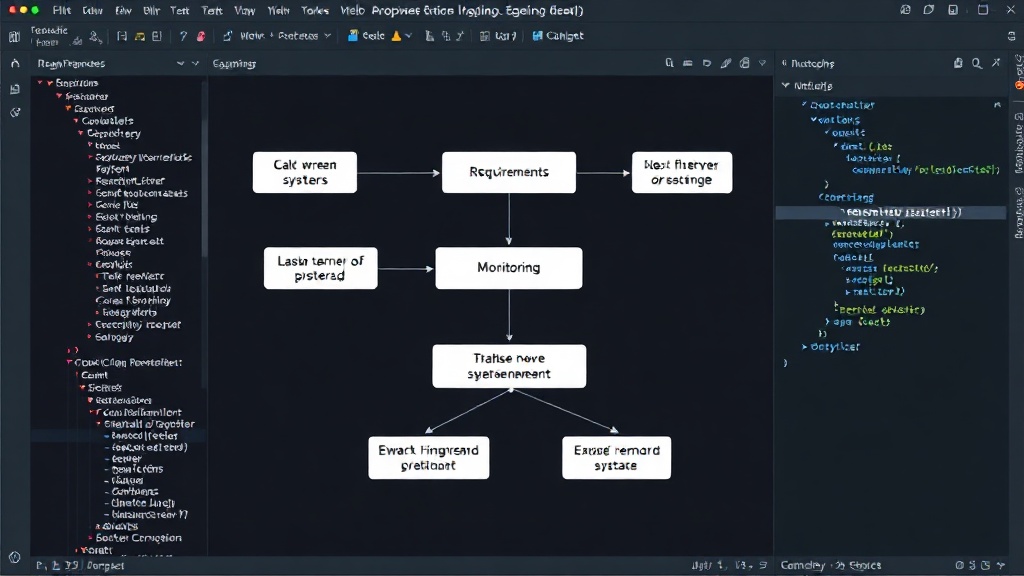Select 'Contonns' item in the tree
Viewport: 1024px width, 576px height.
(135, 492)
